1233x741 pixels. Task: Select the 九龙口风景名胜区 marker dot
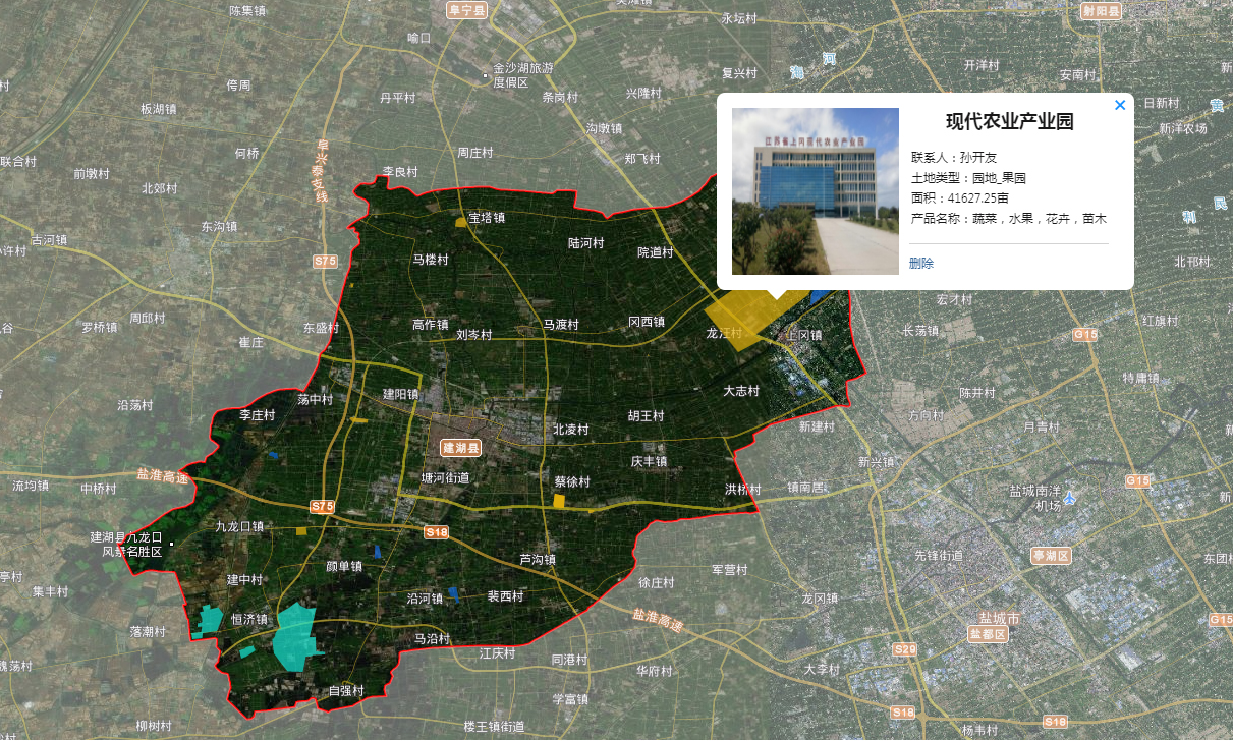pyautogui.click(x=172, y=544)
